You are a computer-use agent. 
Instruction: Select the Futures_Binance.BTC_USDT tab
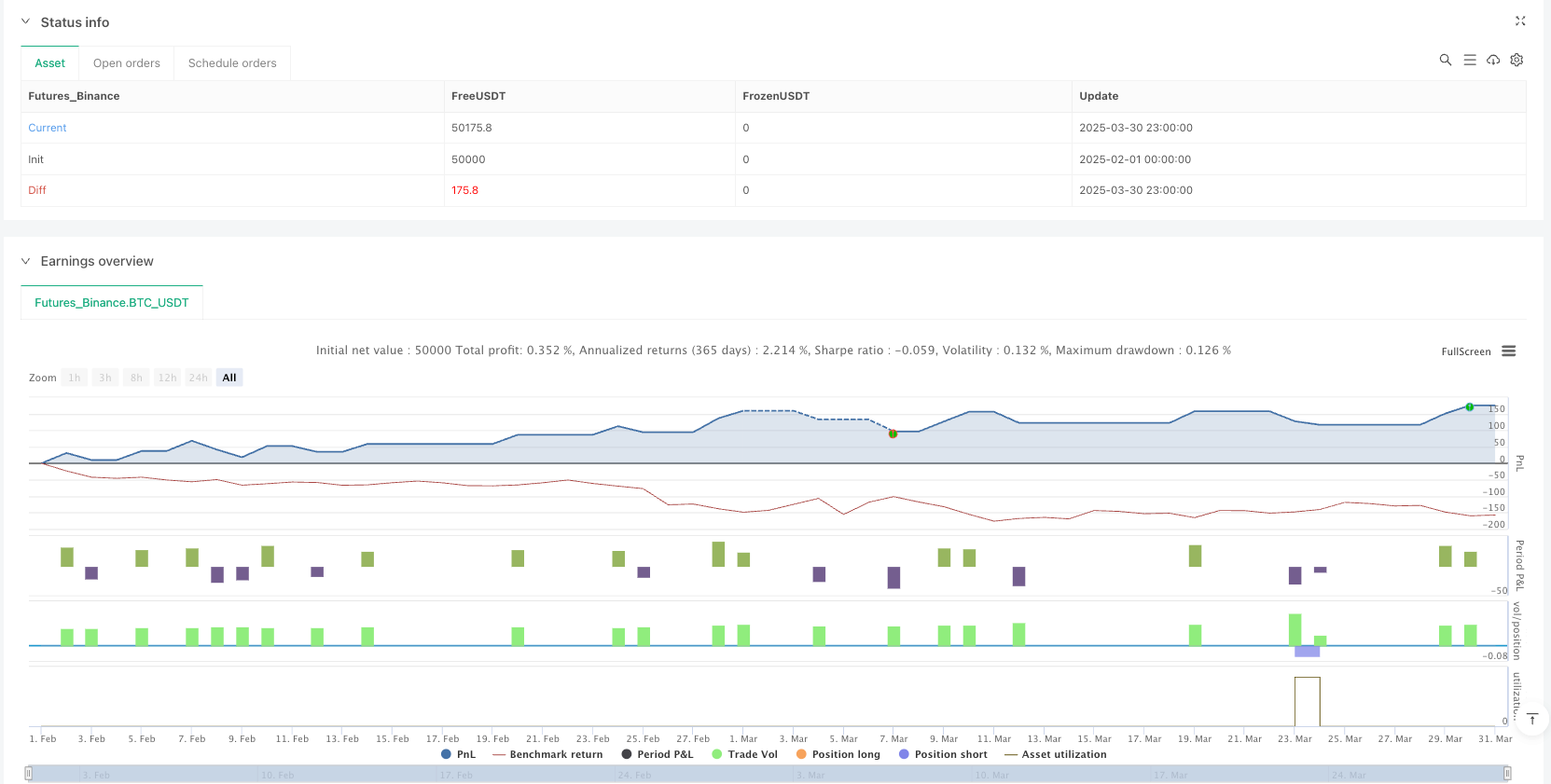(x=112, y=303)
